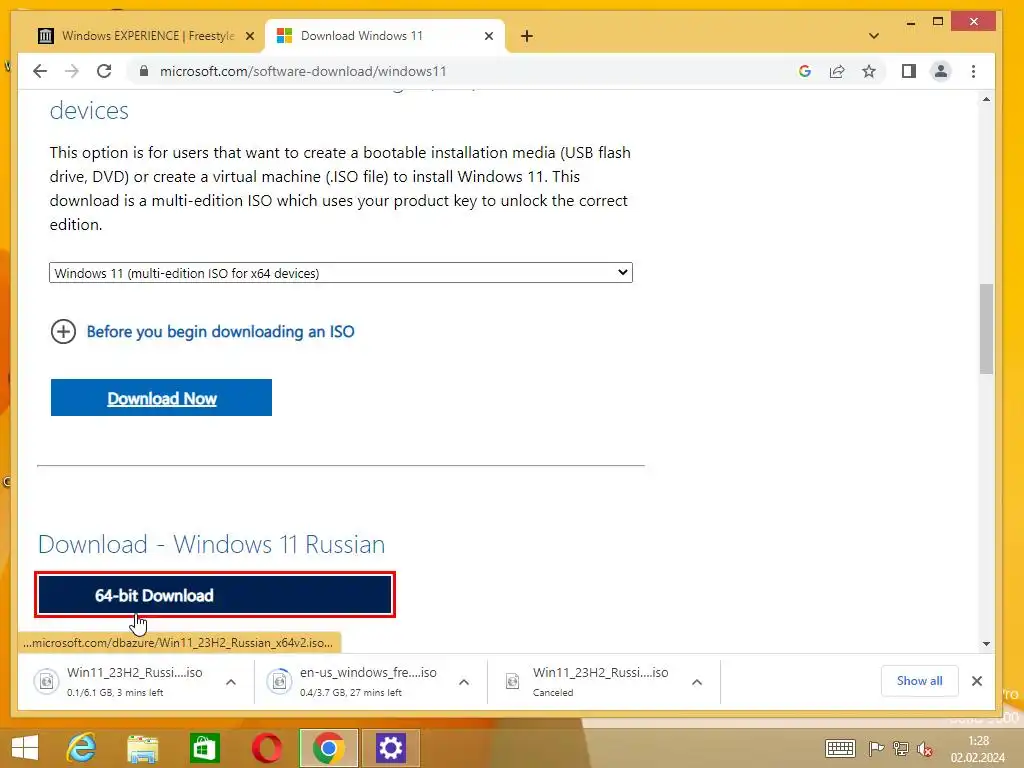The height and width of the screenshot is (768, 1024).
Task: Click the Download Now button
Action: 161,398
